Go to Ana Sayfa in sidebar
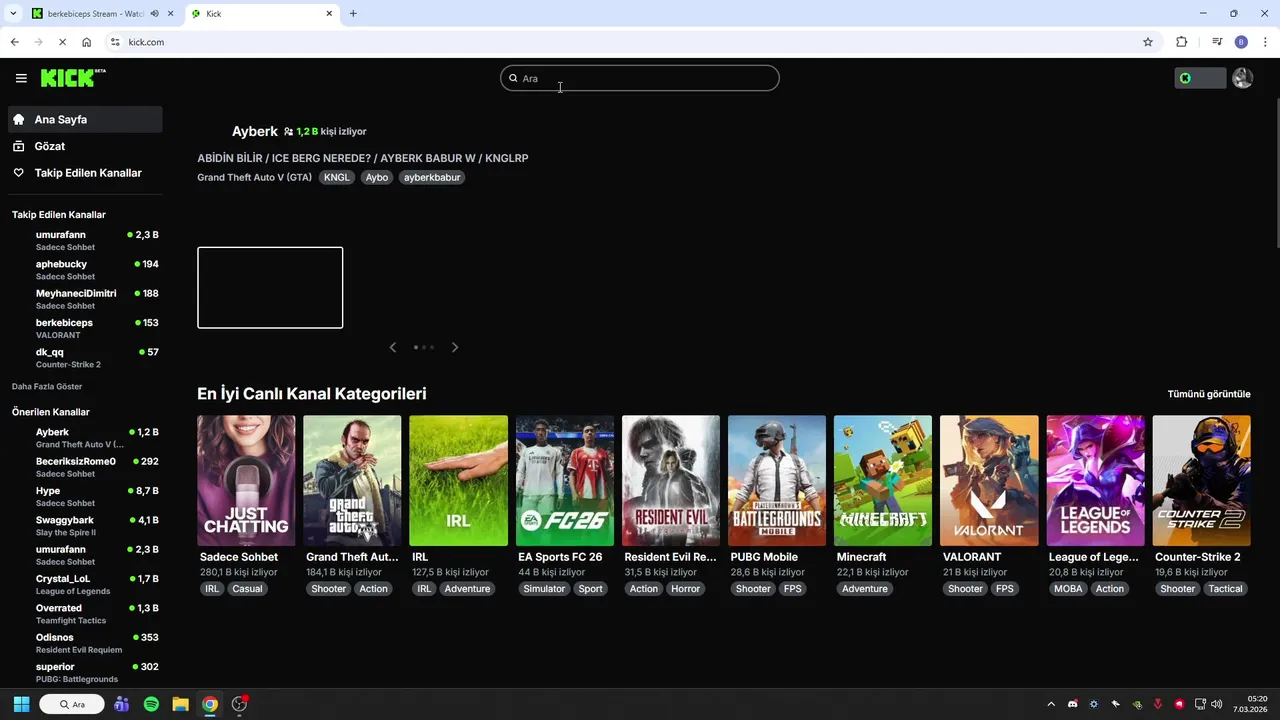Screen dimensions: 1280x720 coord(85,119)
